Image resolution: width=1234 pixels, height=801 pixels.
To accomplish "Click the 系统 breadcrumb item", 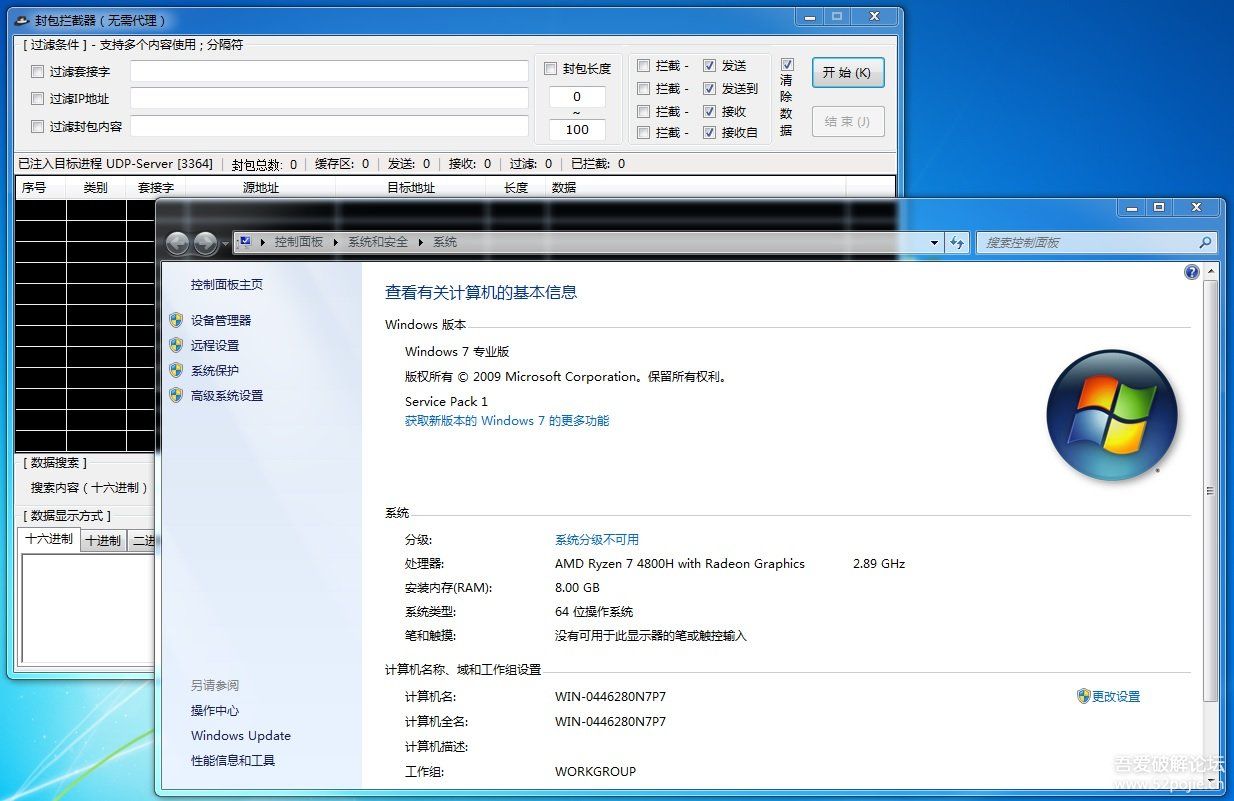I will click(x=445, y=242).
